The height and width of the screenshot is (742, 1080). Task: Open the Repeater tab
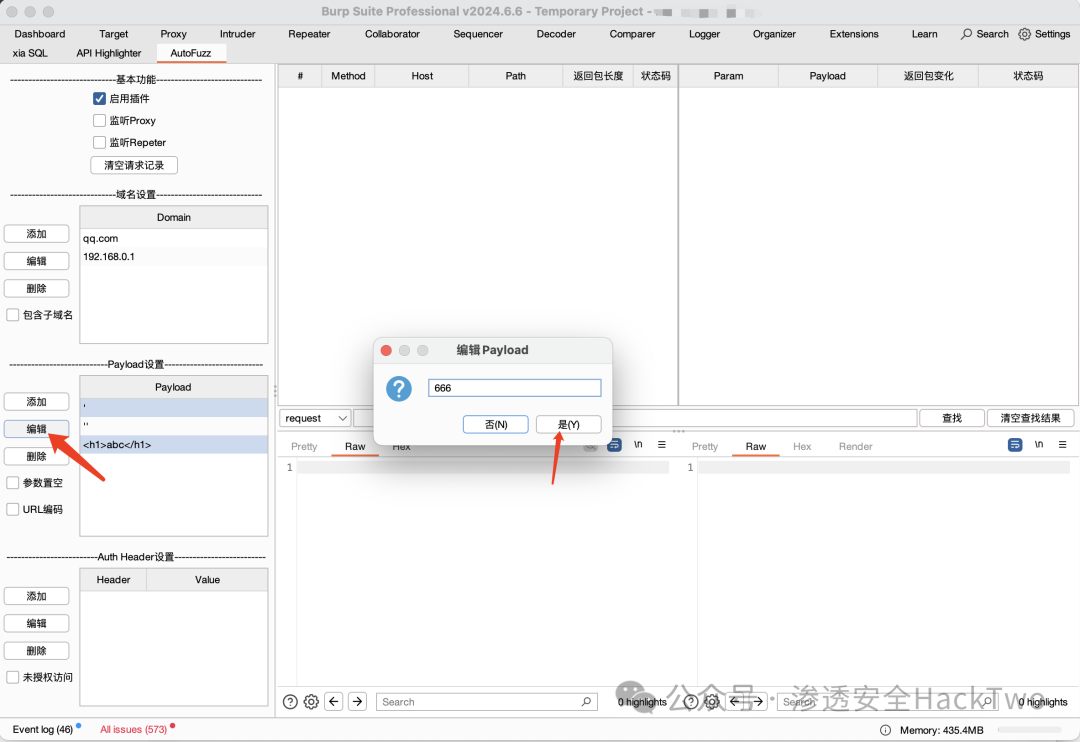tap(309, 34)
